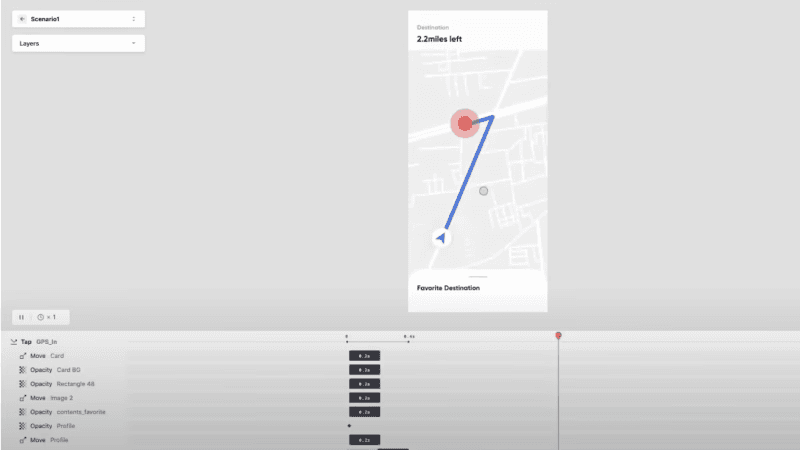800x450 pixels.
Task: Tap the blue navigation arrow on the map
Action: 441,238
